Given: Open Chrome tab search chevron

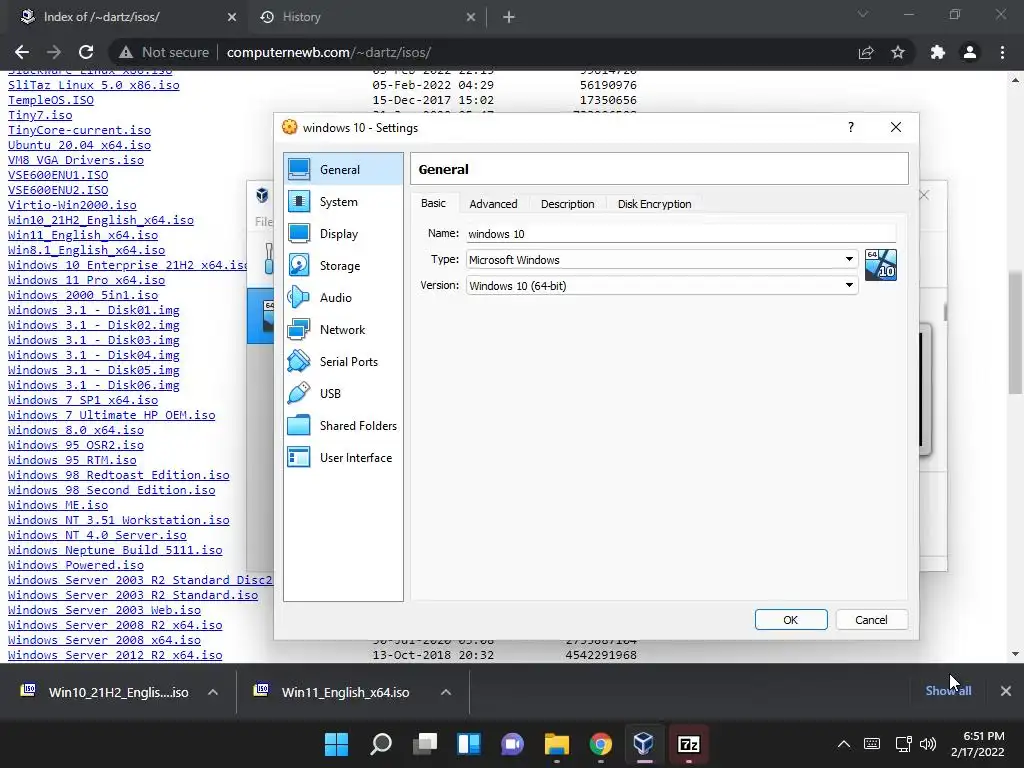Looking at the screenshot, I should (x=863, y=14).
